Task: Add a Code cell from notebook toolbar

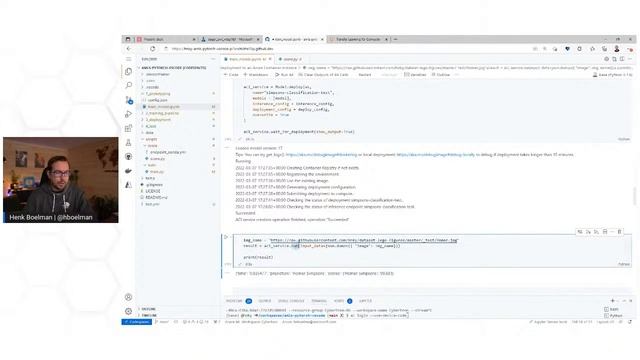Action: point(231,75)
